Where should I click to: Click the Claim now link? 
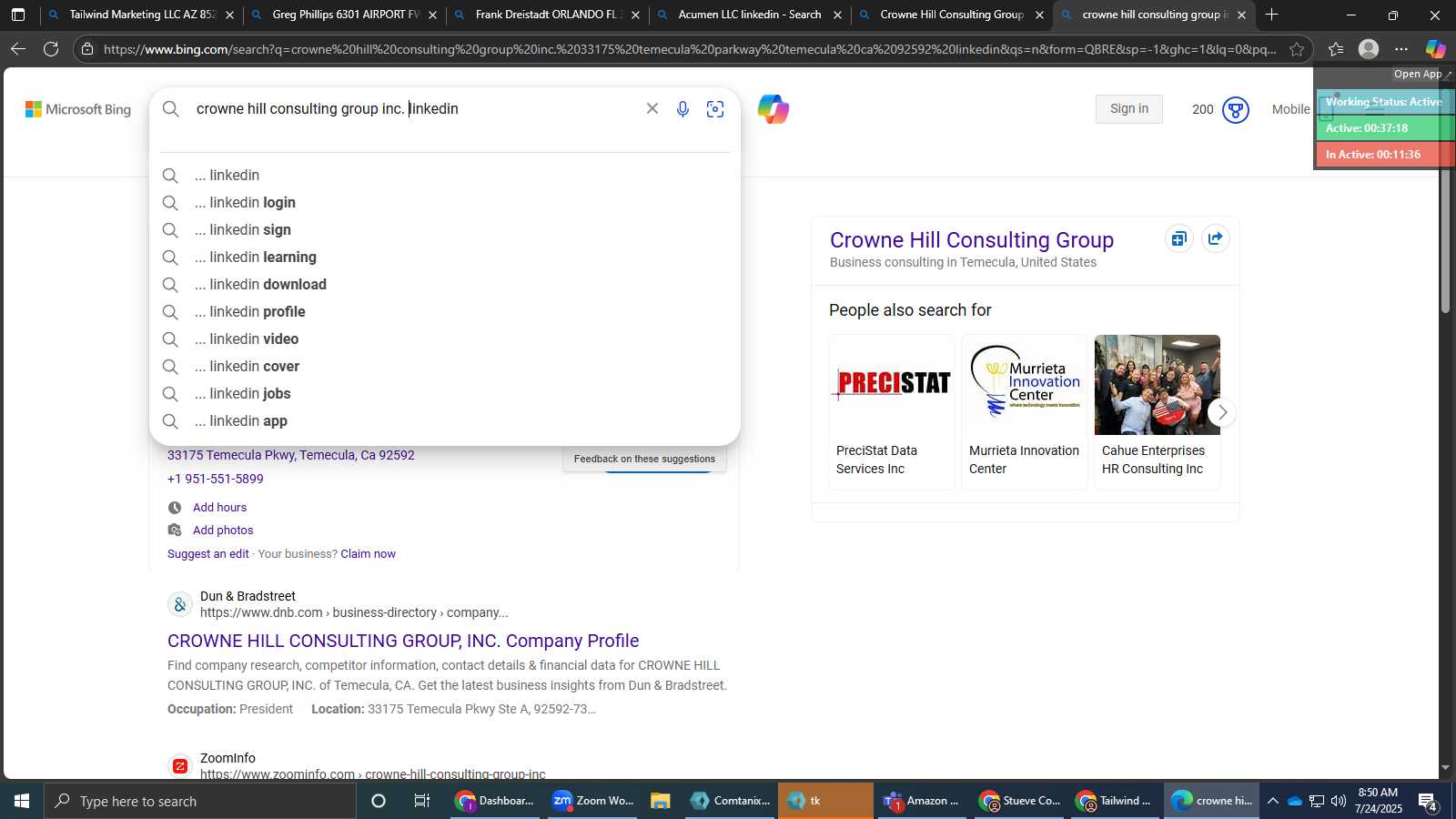368,553
